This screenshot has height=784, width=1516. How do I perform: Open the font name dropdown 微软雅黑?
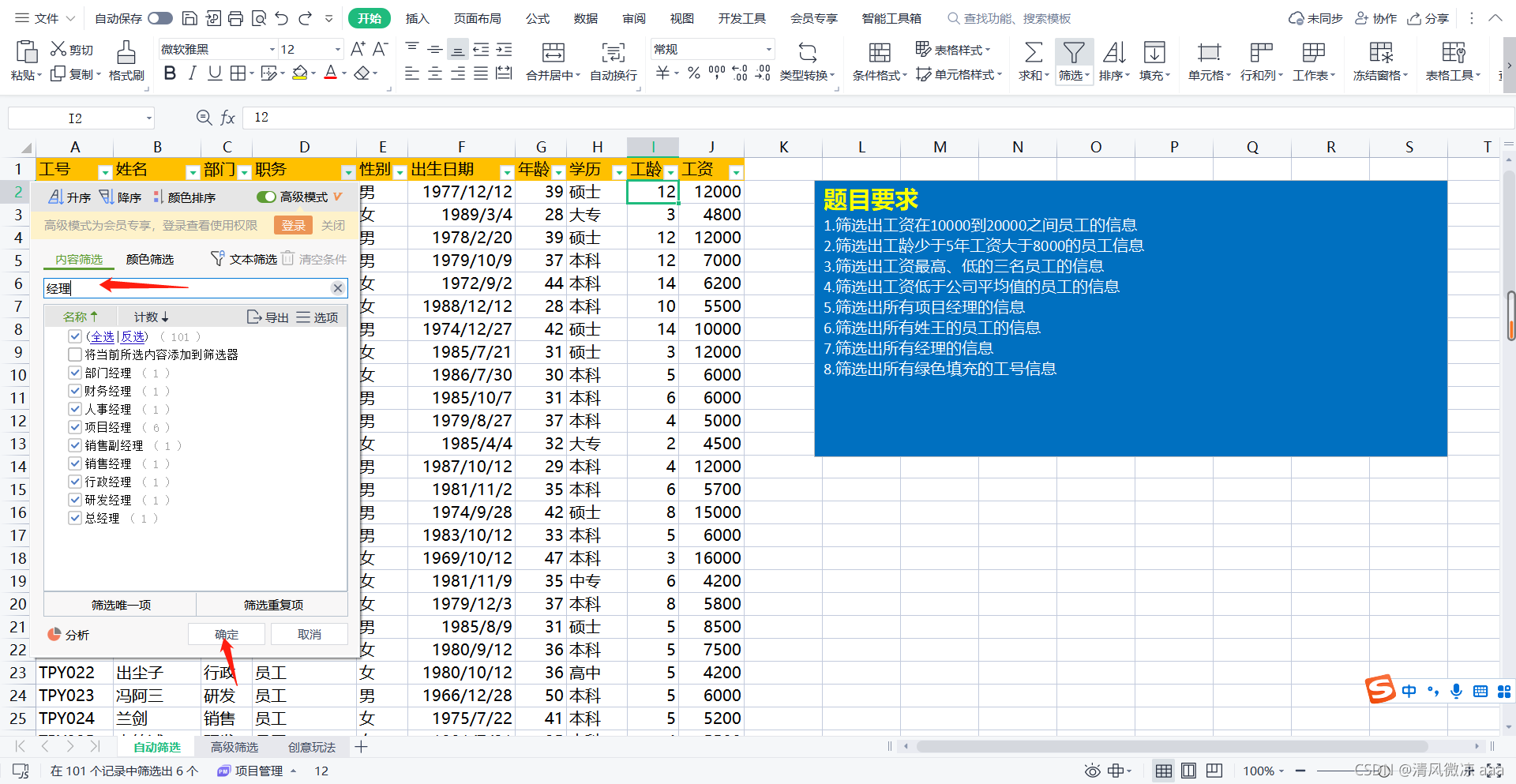[272, 49]
